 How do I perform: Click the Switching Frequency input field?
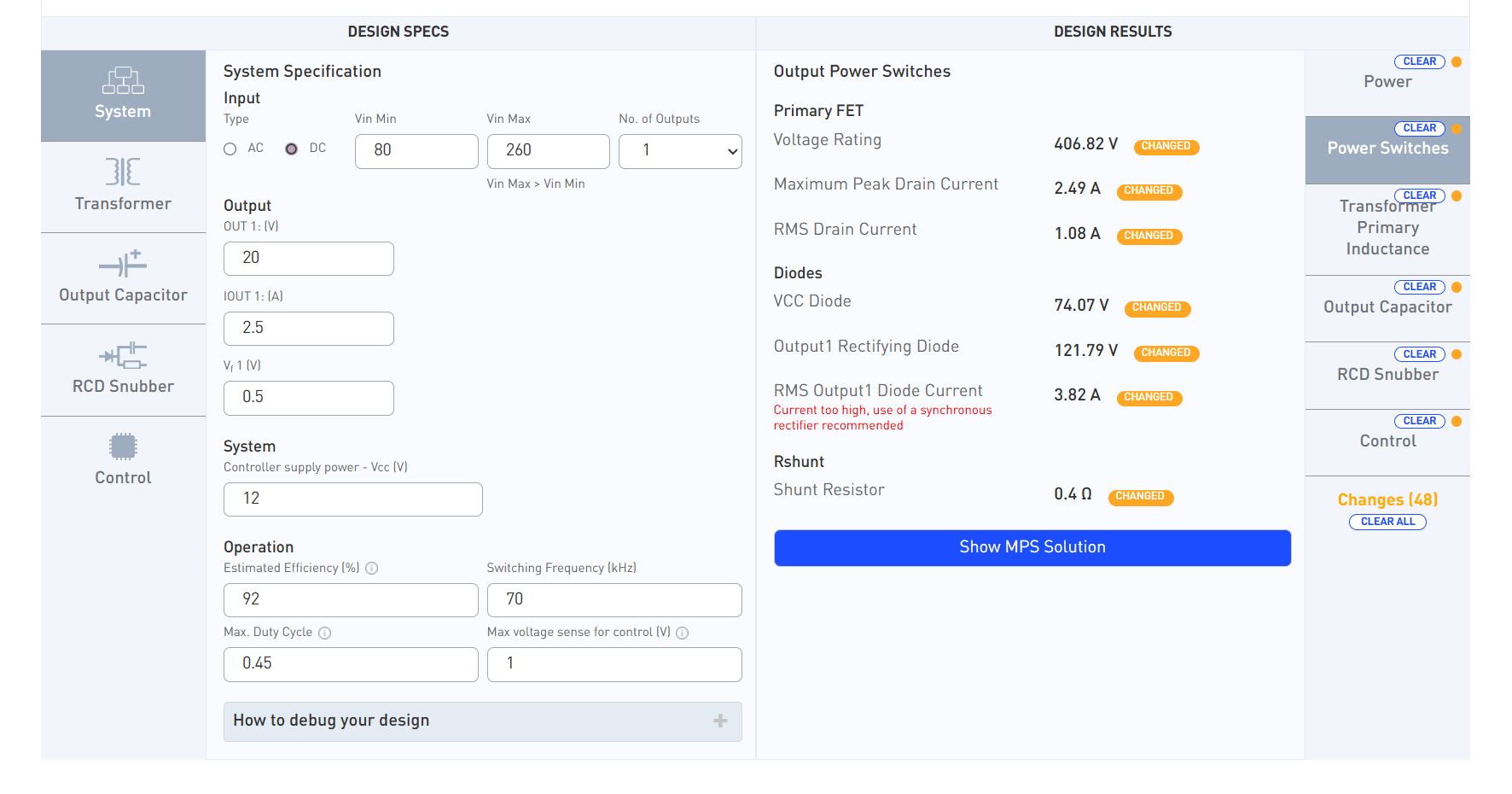(614, 600)
